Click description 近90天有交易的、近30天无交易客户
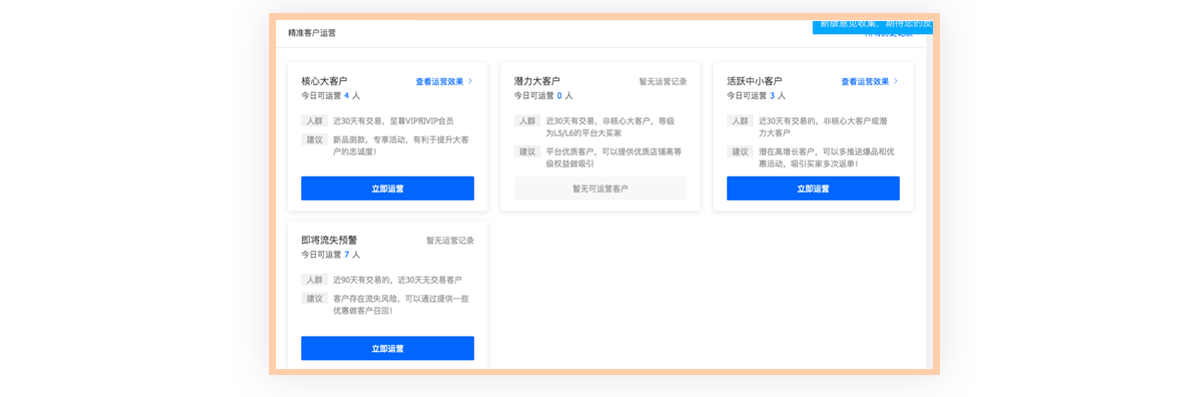 click(x=398, y=280)
